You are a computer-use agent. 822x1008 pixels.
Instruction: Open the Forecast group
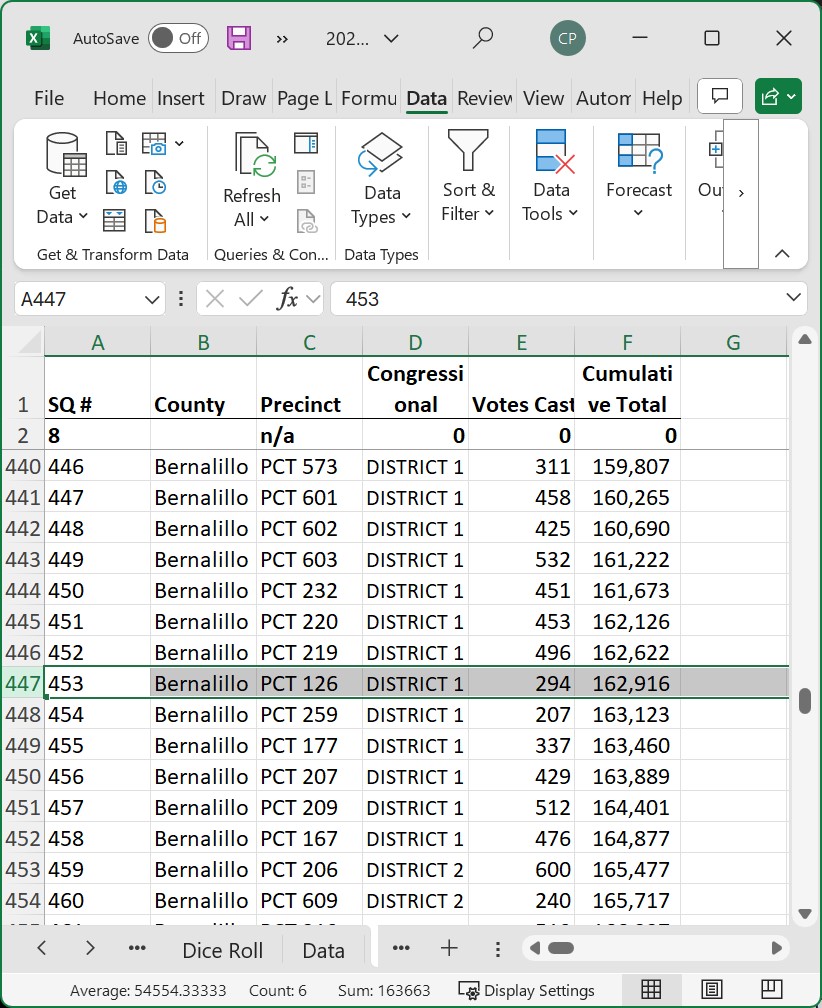click(x=639, y=175)
